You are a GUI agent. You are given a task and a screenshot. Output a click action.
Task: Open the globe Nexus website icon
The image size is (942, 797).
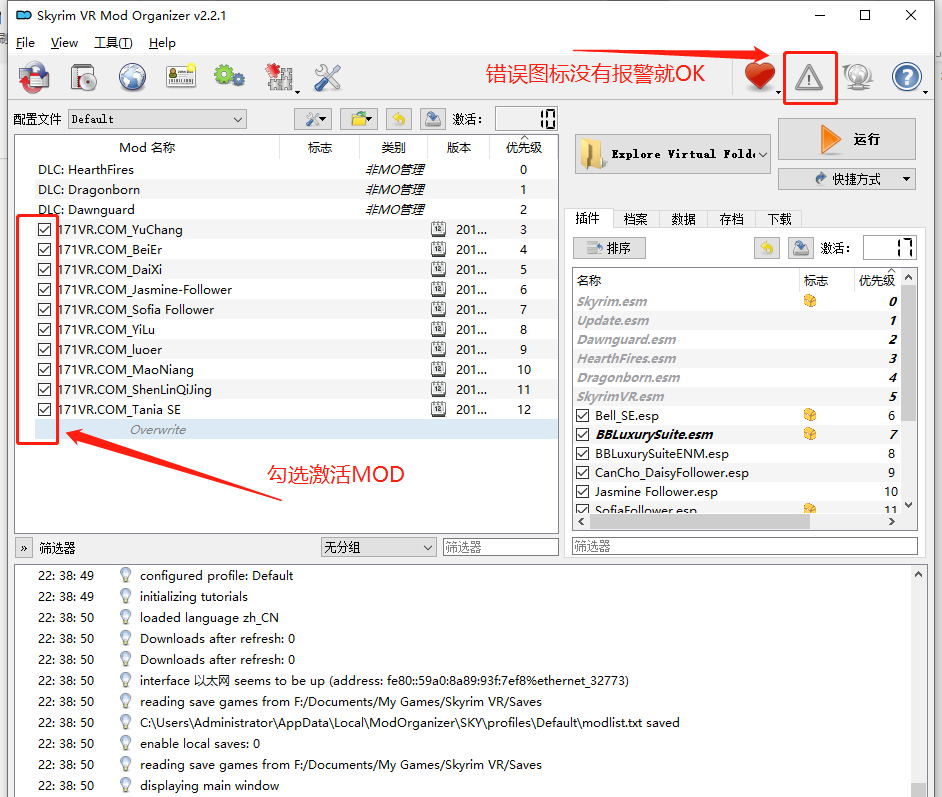point(132,77)
